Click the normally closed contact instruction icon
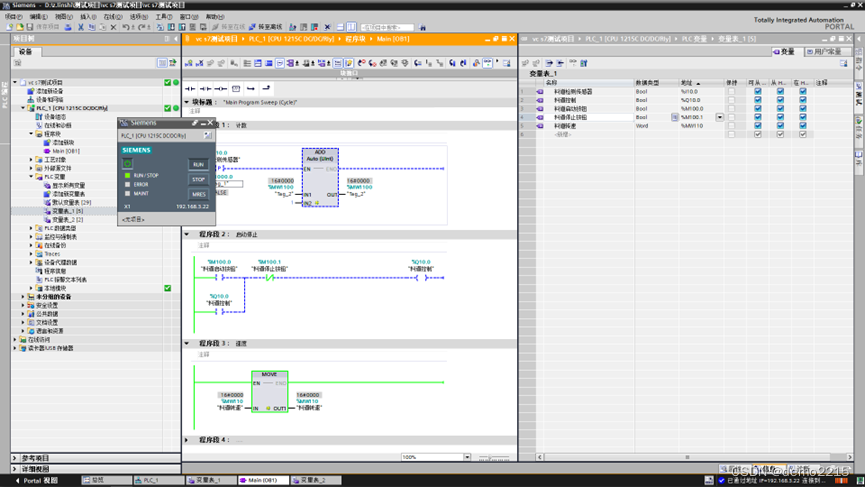Screen dimensions: 865x487 point(205,88)
